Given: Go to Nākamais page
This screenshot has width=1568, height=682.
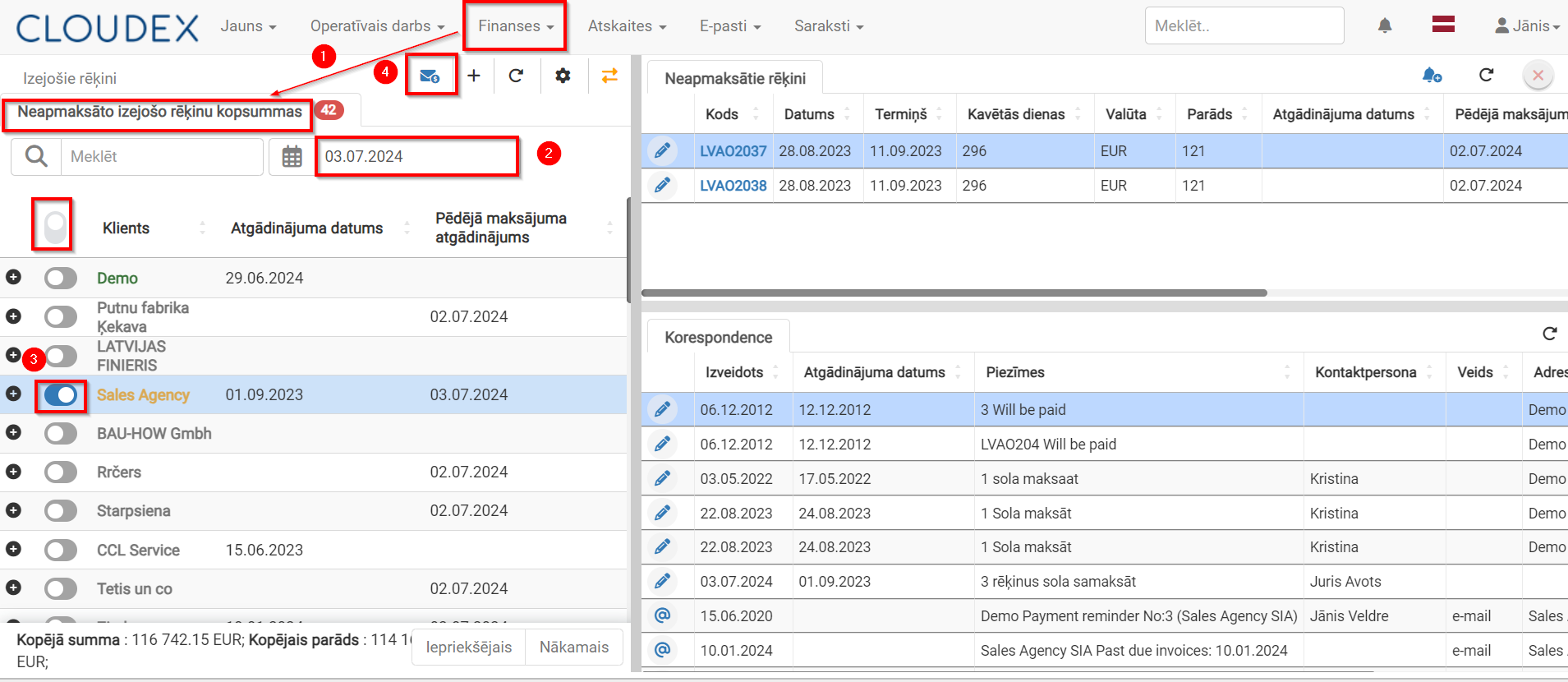Looking at the screenshot, I should click(574, 647).
